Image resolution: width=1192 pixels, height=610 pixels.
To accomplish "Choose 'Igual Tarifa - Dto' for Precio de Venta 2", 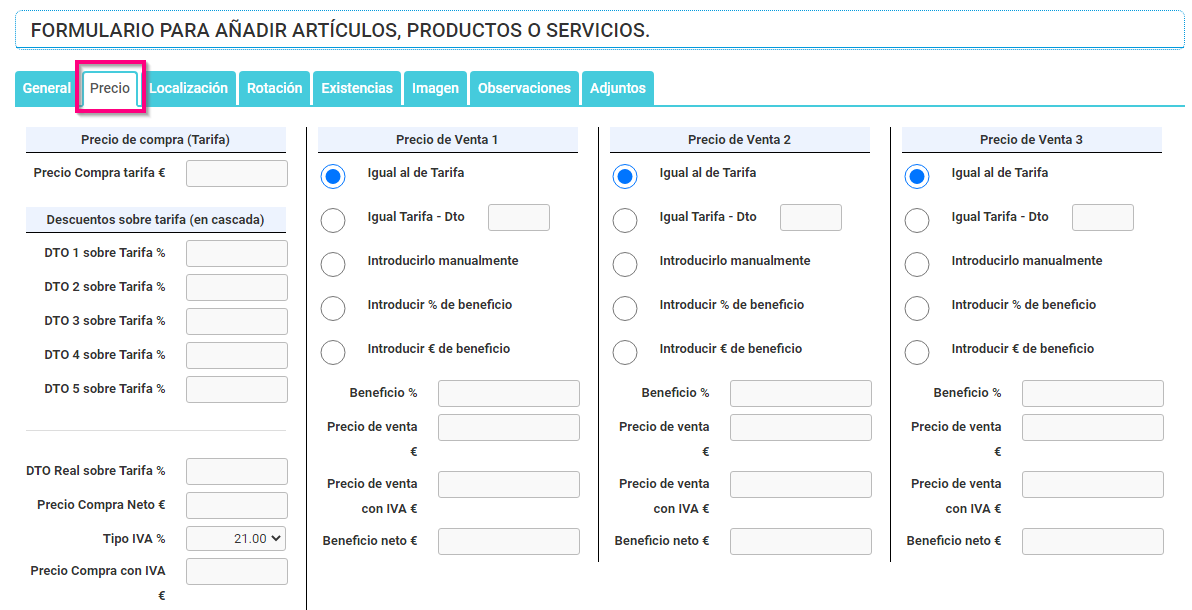I will click(x=625, y=221).
